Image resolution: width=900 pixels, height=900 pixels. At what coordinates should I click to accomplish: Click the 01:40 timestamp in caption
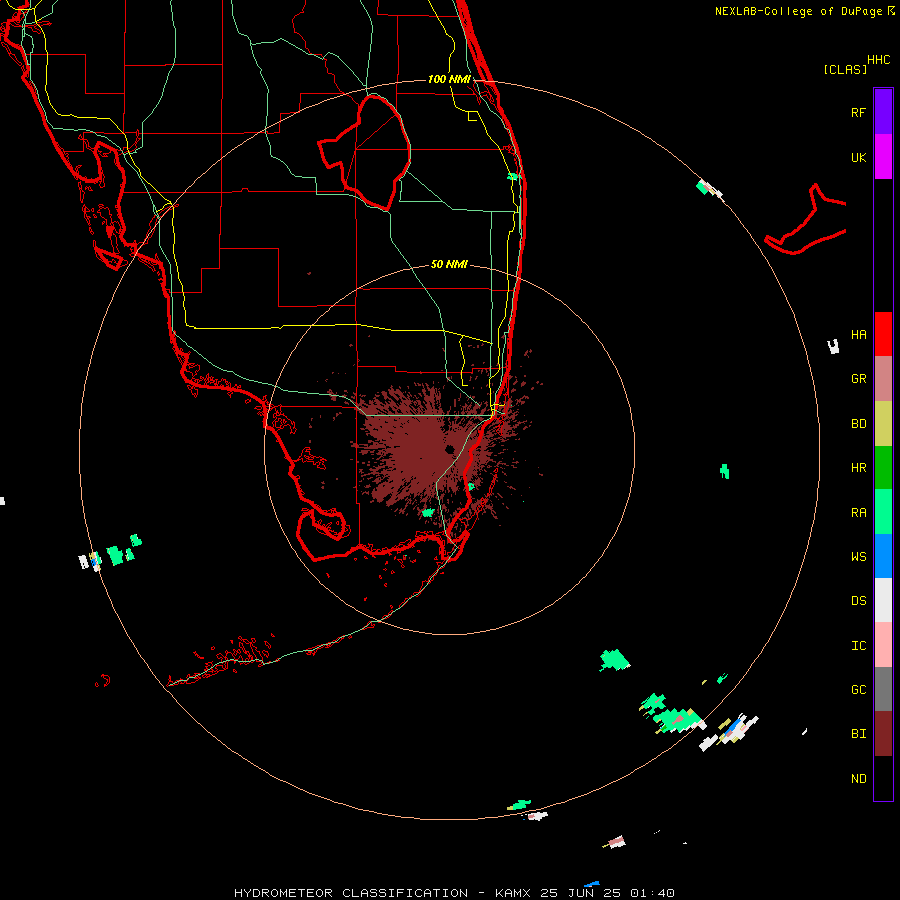[x=651, y=893]
